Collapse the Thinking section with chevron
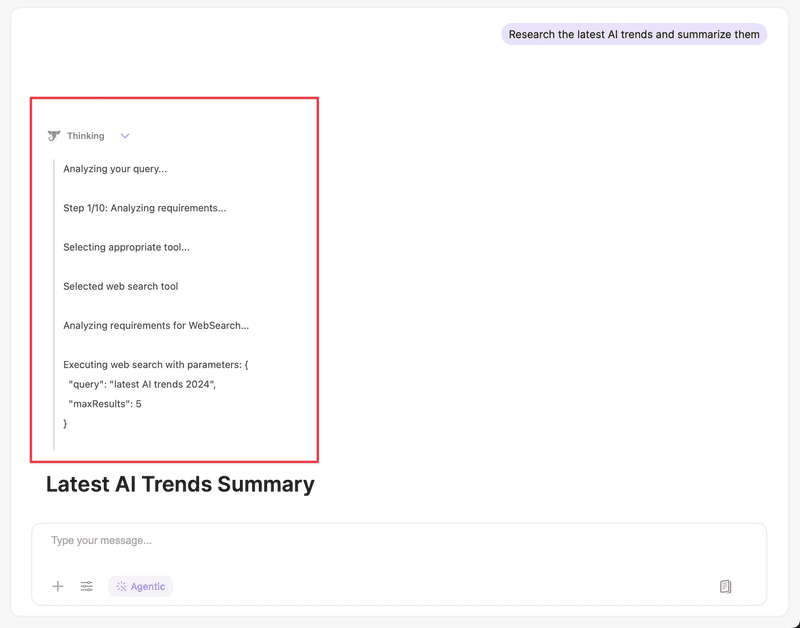This screenshot has height=628, width=800. pyautogui.click(x=125, y=136)
